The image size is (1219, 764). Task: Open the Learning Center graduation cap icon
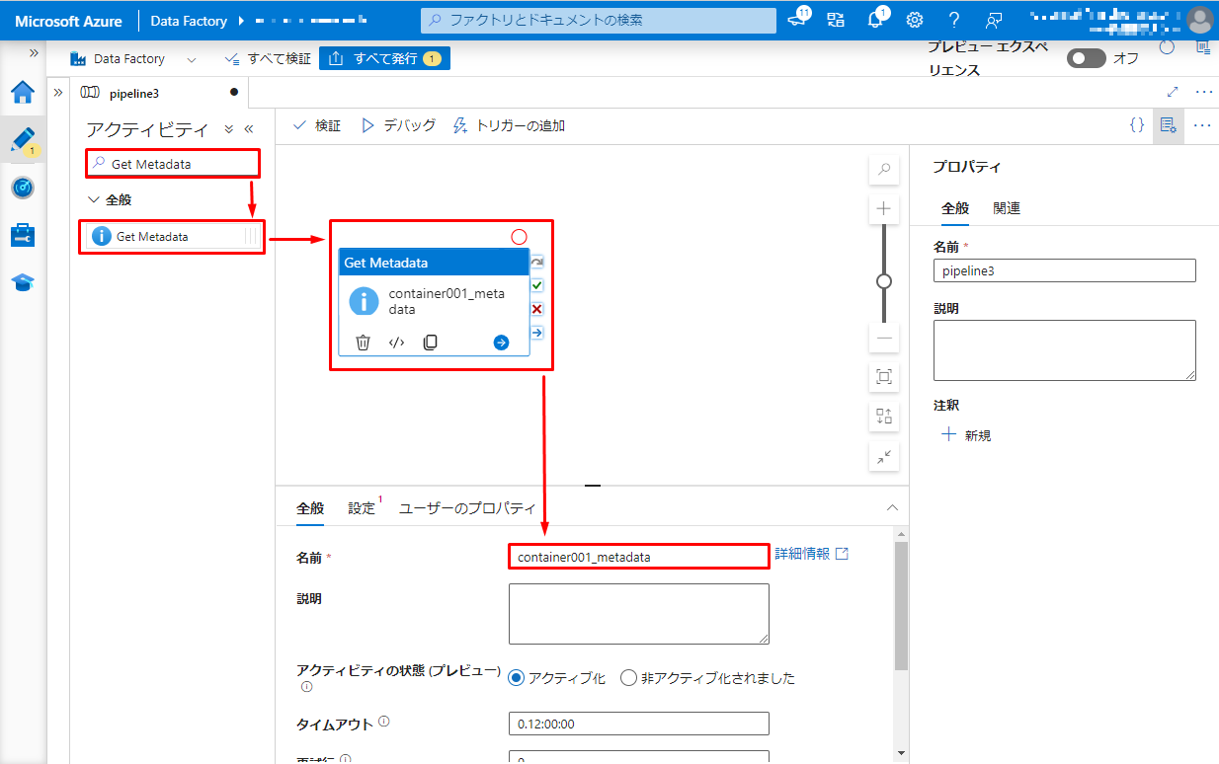(23, 282)
